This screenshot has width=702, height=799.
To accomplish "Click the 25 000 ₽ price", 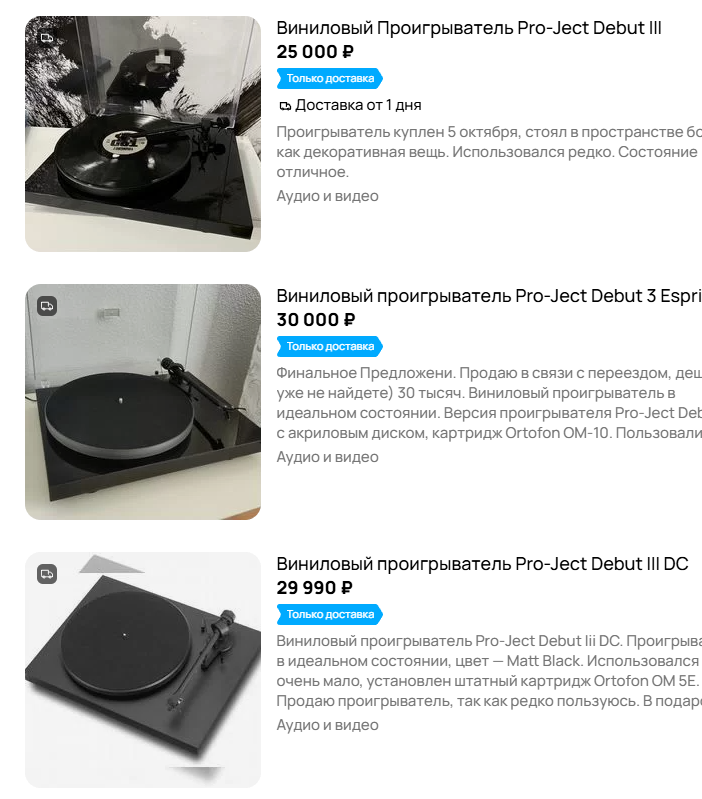I will [x=315, y=52].
